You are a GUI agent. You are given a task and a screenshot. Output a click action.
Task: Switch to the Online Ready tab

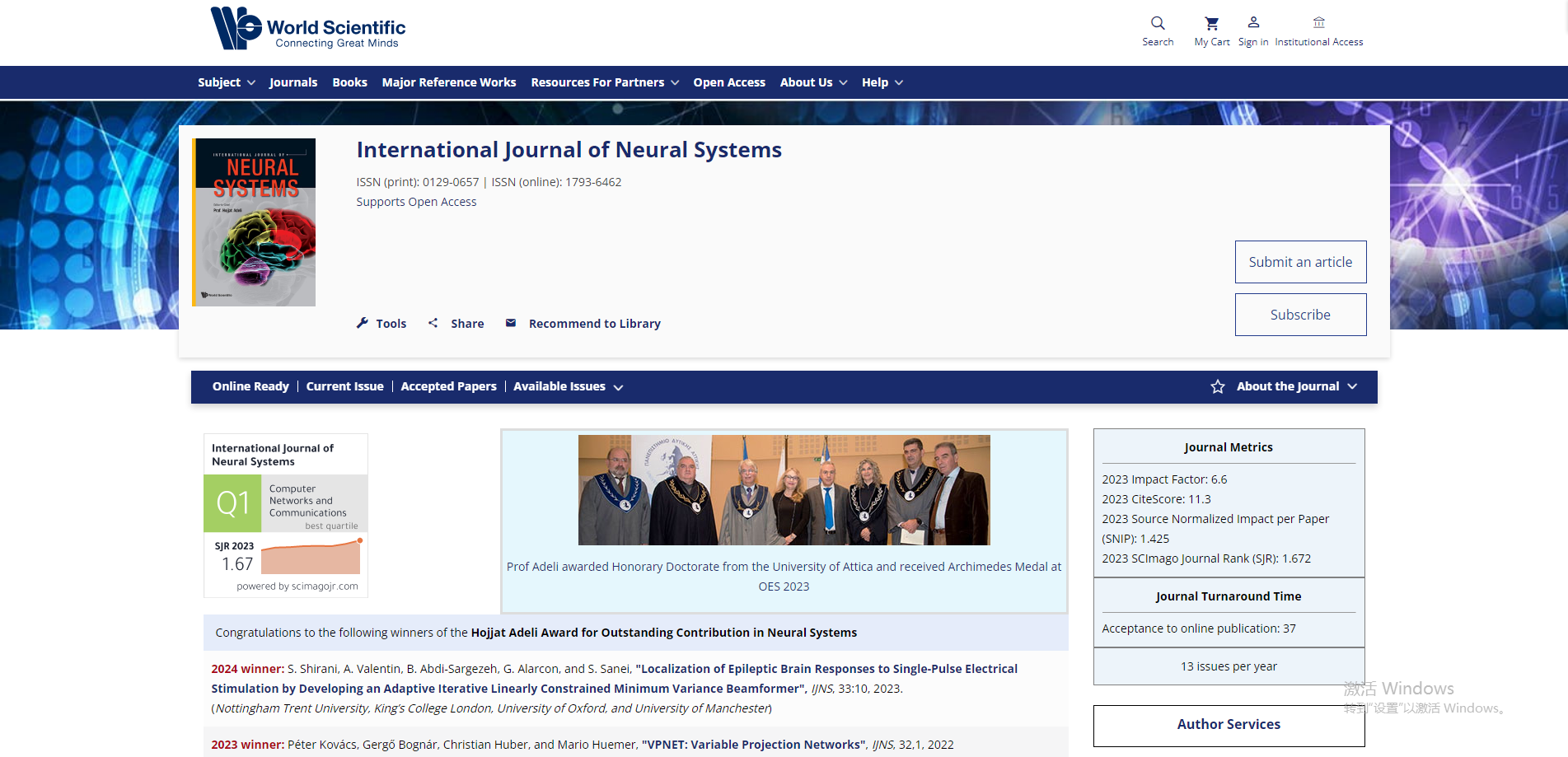click(250, 386)
